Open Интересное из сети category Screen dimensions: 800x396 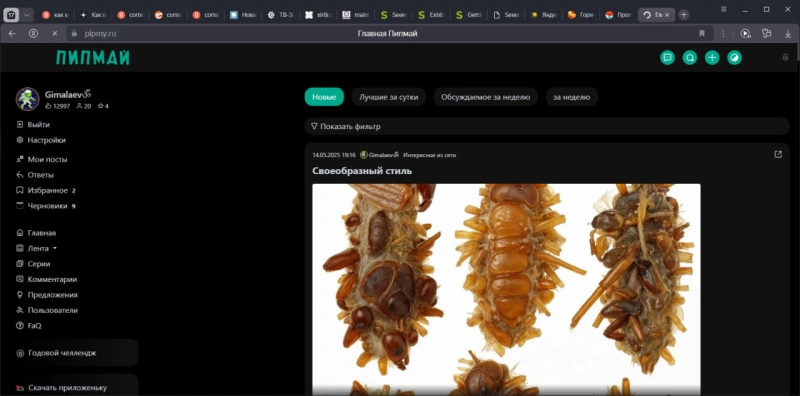tap(430, 155)
